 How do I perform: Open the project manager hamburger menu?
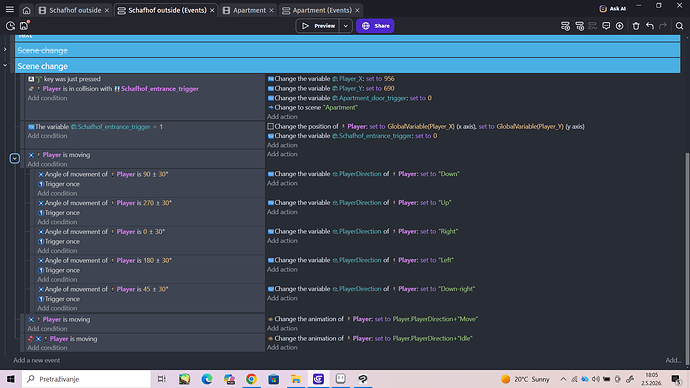coord(9,10)
